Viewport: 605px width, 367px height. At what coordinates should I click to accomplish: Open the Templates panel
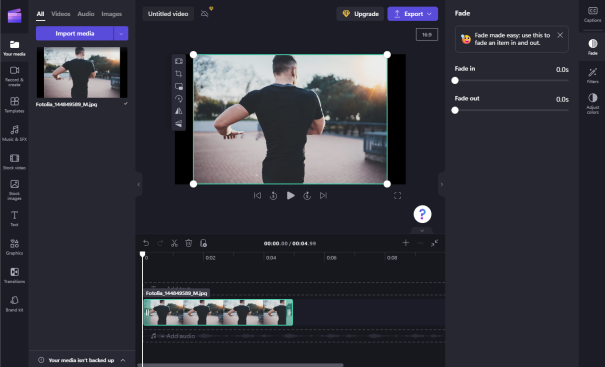click(x=14, y=105)
